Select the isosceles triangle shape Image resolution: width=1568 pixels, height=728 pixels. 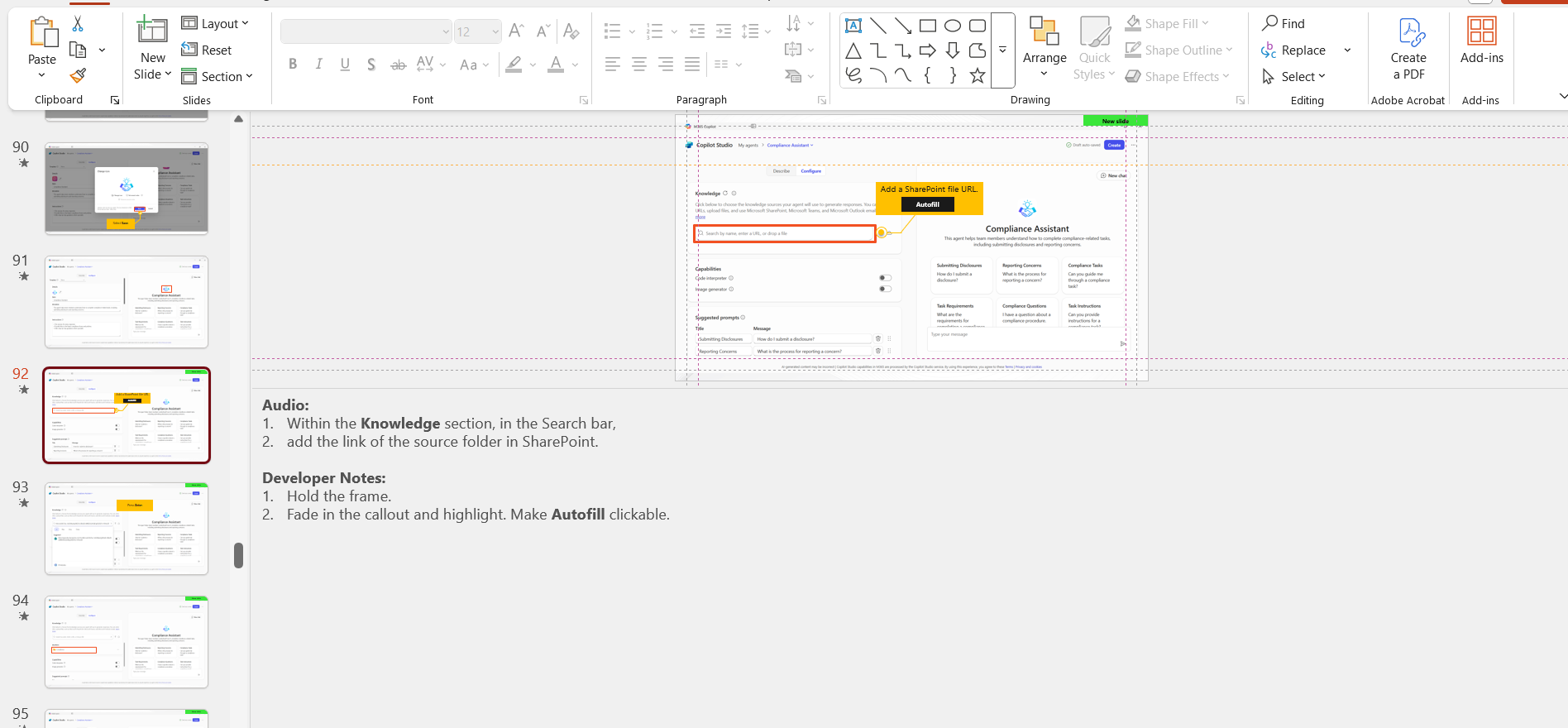pos(853,50)
